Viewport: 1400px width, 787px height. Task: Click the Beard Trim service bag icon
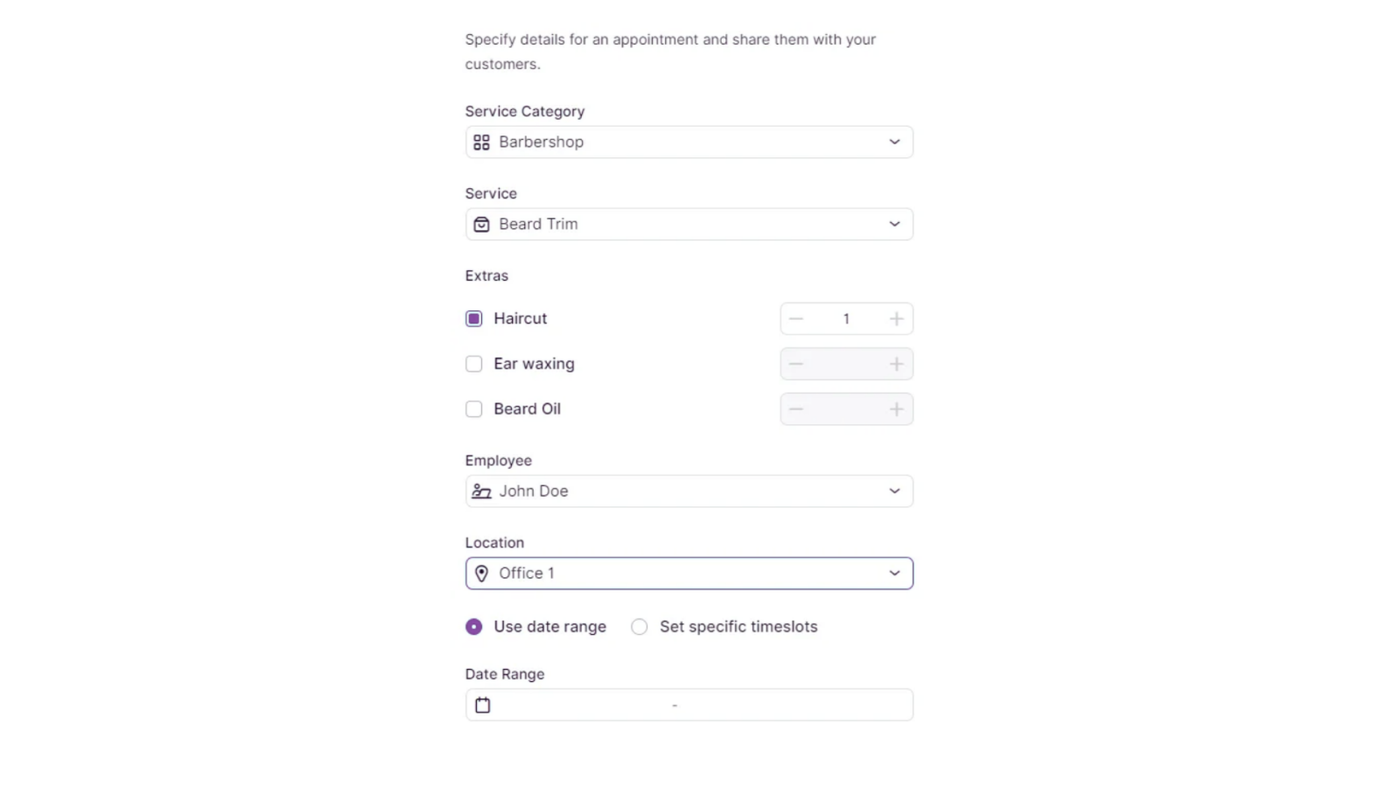pos(481,224)
